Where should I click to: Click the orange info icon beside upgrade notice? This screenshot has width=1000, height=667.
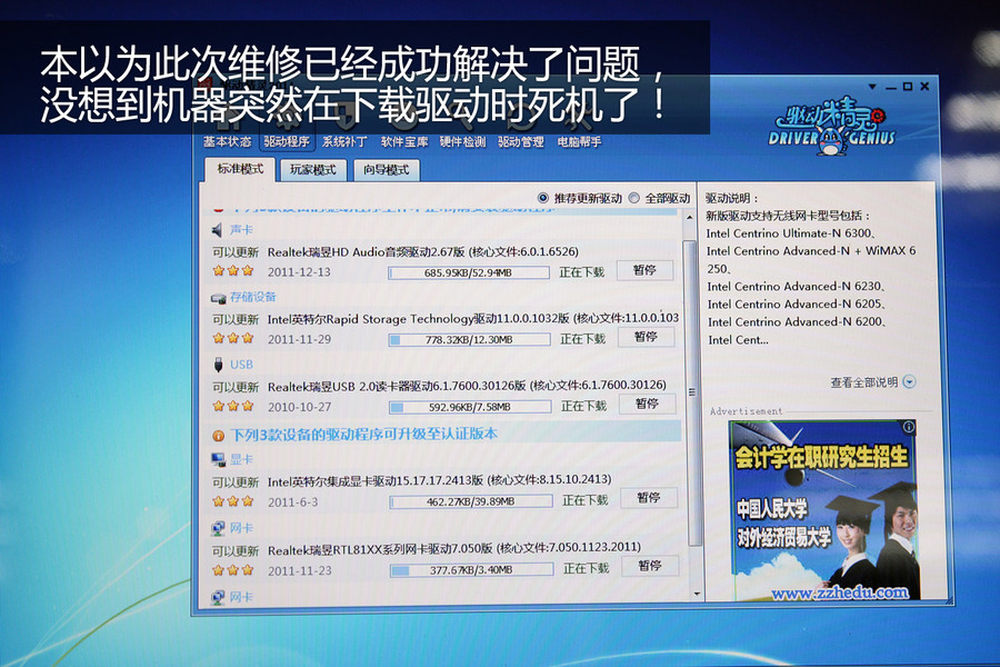[x=218, y=436]
